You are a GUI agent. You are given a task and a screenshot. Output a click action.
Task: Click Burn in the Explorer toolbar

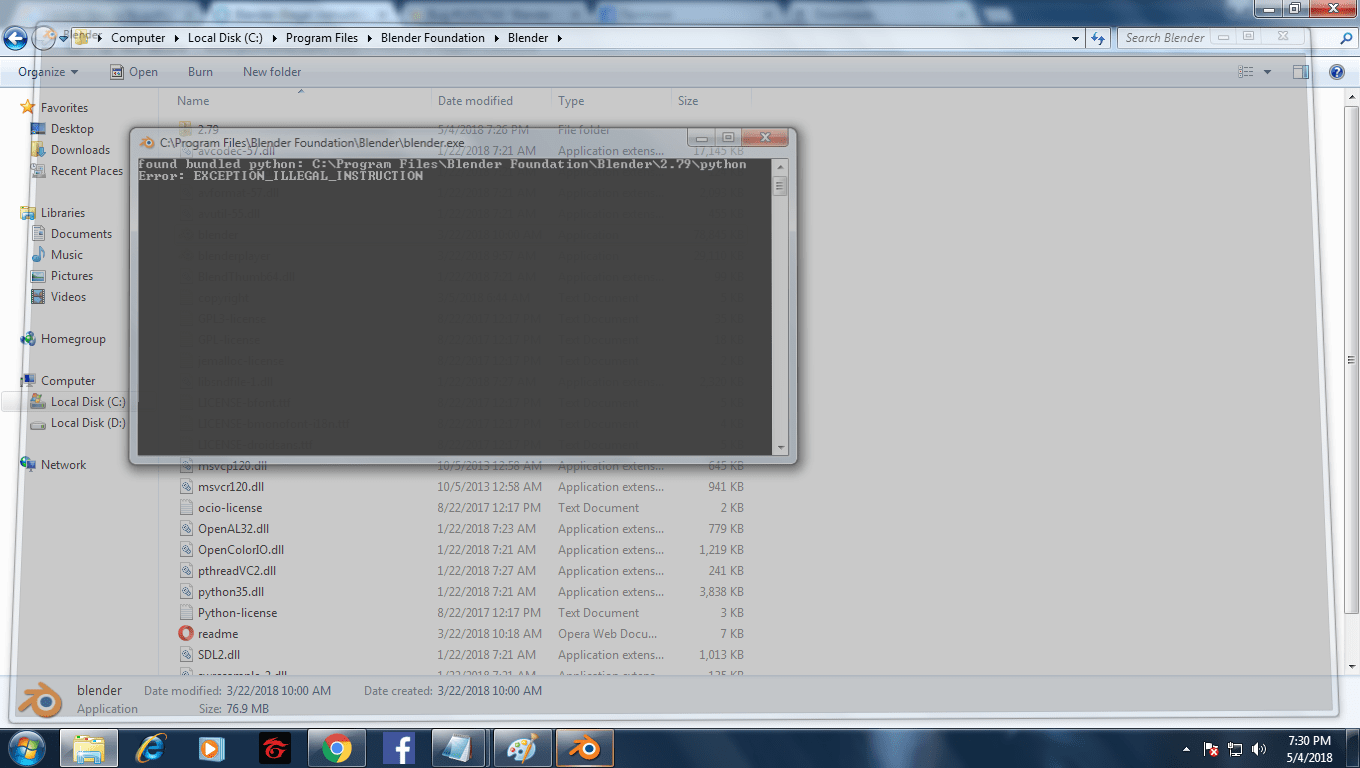coord(199,71)
